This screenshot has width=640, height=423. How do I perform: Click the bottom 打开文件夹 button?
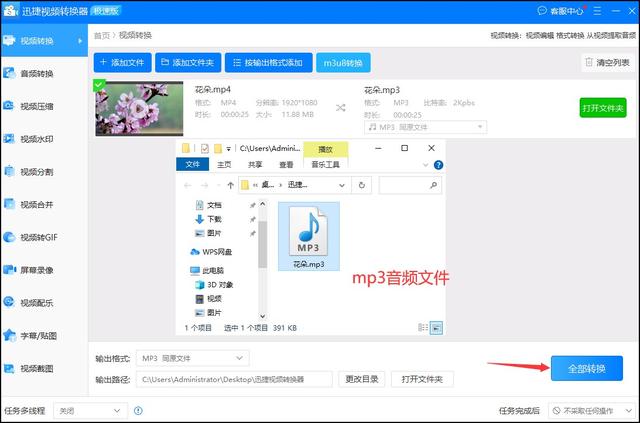(422, 379)
